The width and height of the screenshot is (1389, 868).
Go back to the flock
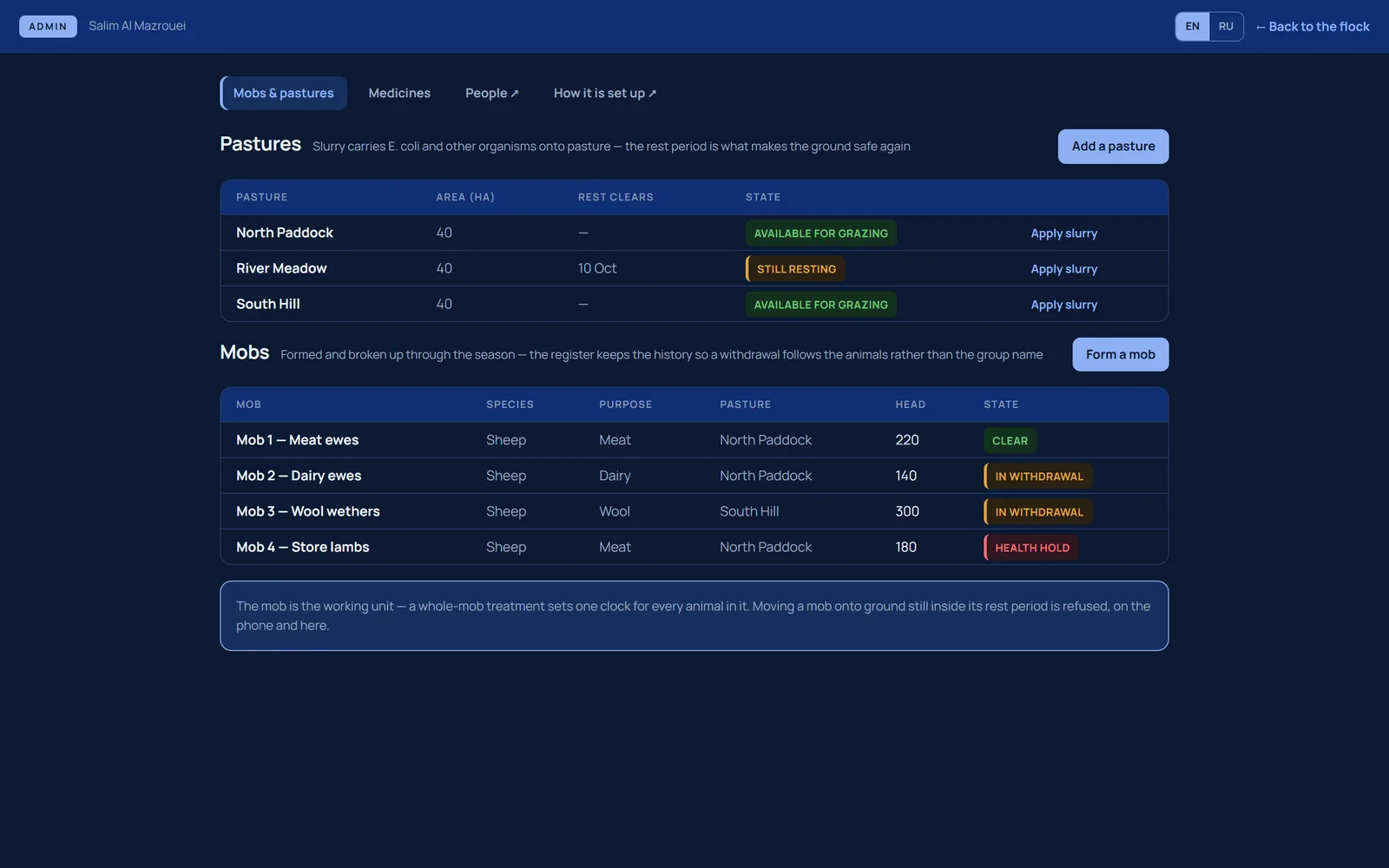click(x=1313, y=26)
